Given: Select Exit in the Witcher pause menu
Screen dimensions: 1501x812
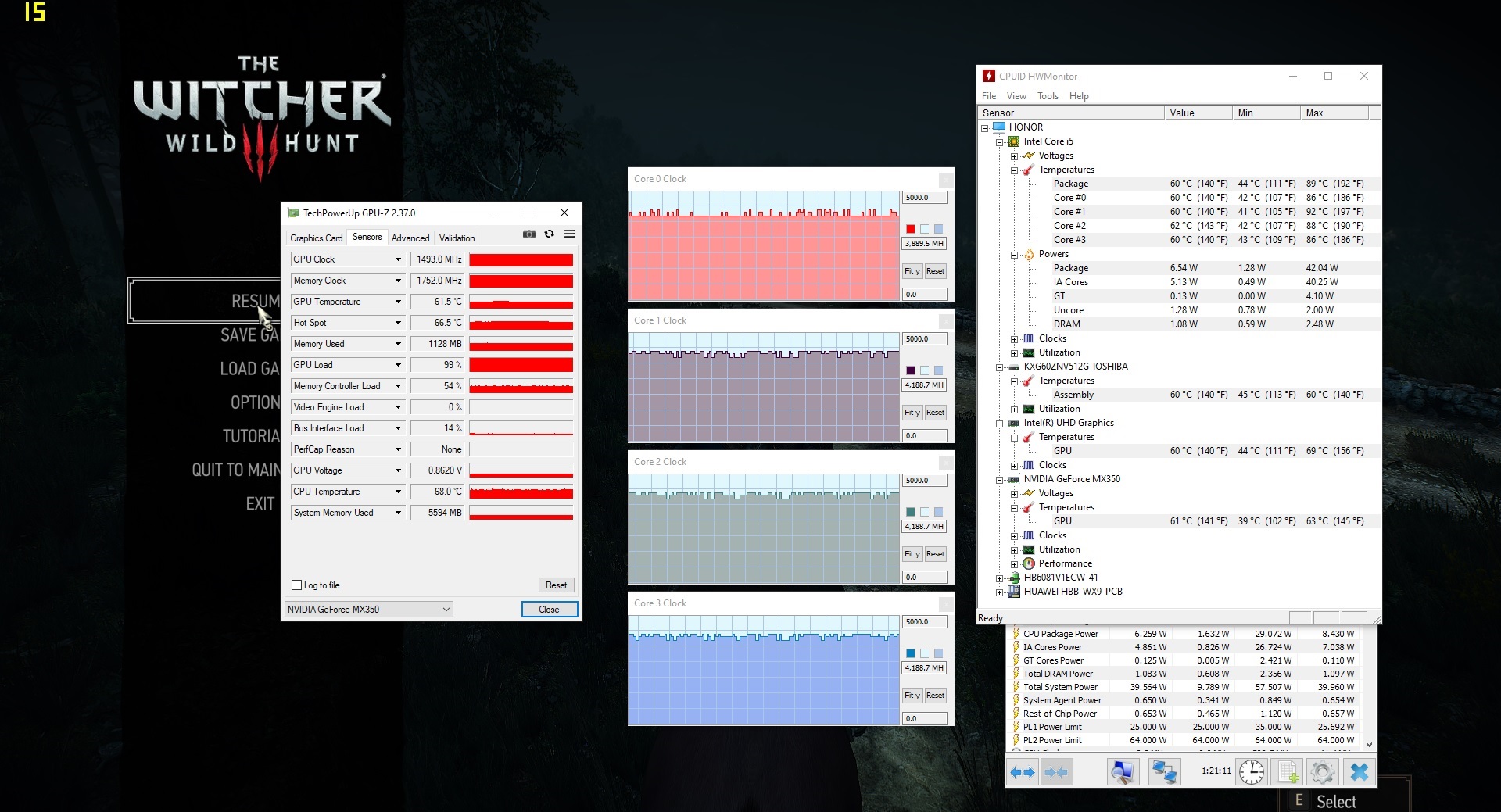Looking at the screenshot, I should 260,504.
